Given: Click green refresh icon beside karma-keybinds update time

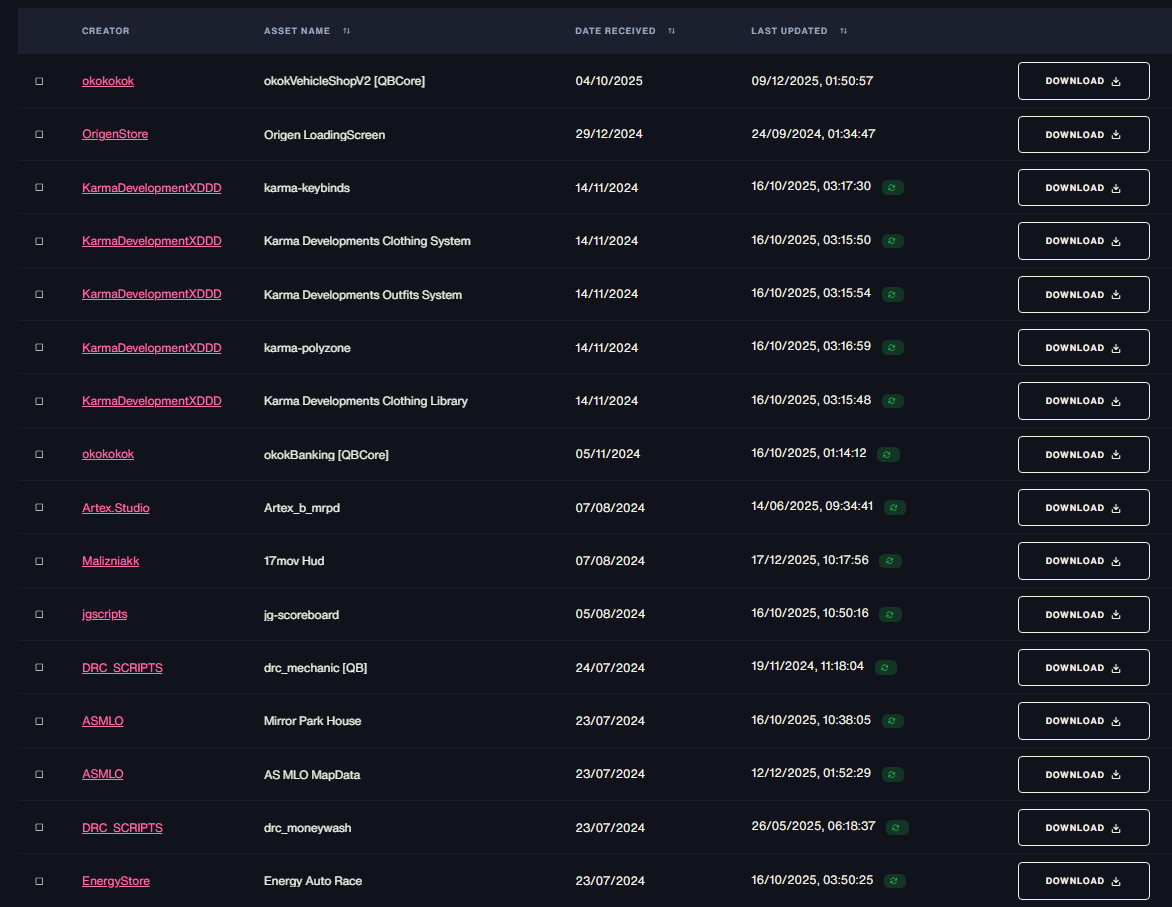Looking at the screenshot, I should pos(892,188).
